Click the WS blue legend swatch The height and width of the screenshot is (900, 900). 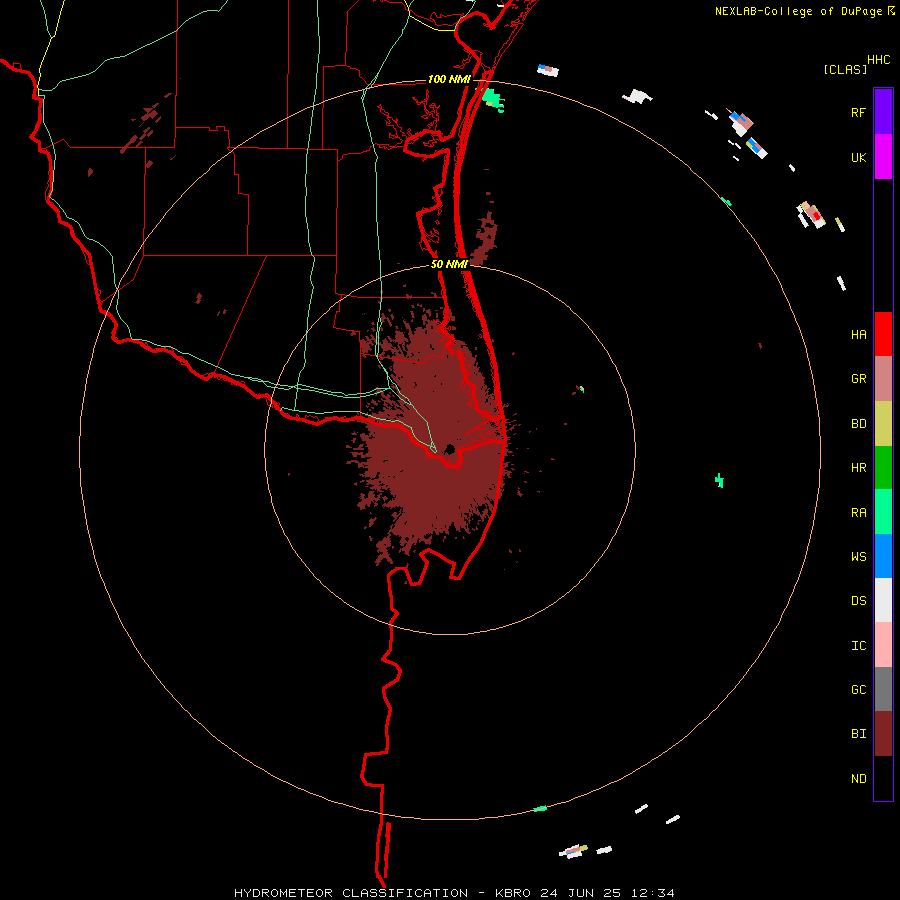pyautogui.click(x=883, y=556)
